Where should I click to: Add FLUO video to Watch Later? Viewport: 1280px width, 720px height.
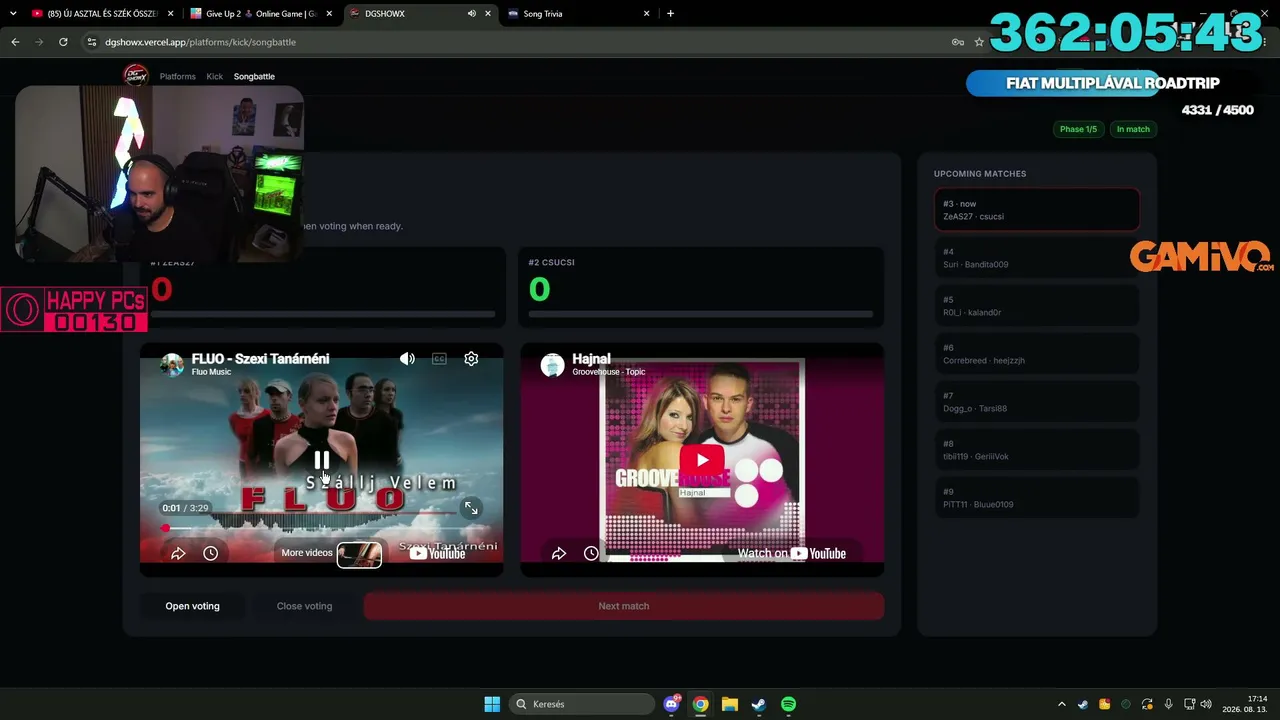coord(210,553)
